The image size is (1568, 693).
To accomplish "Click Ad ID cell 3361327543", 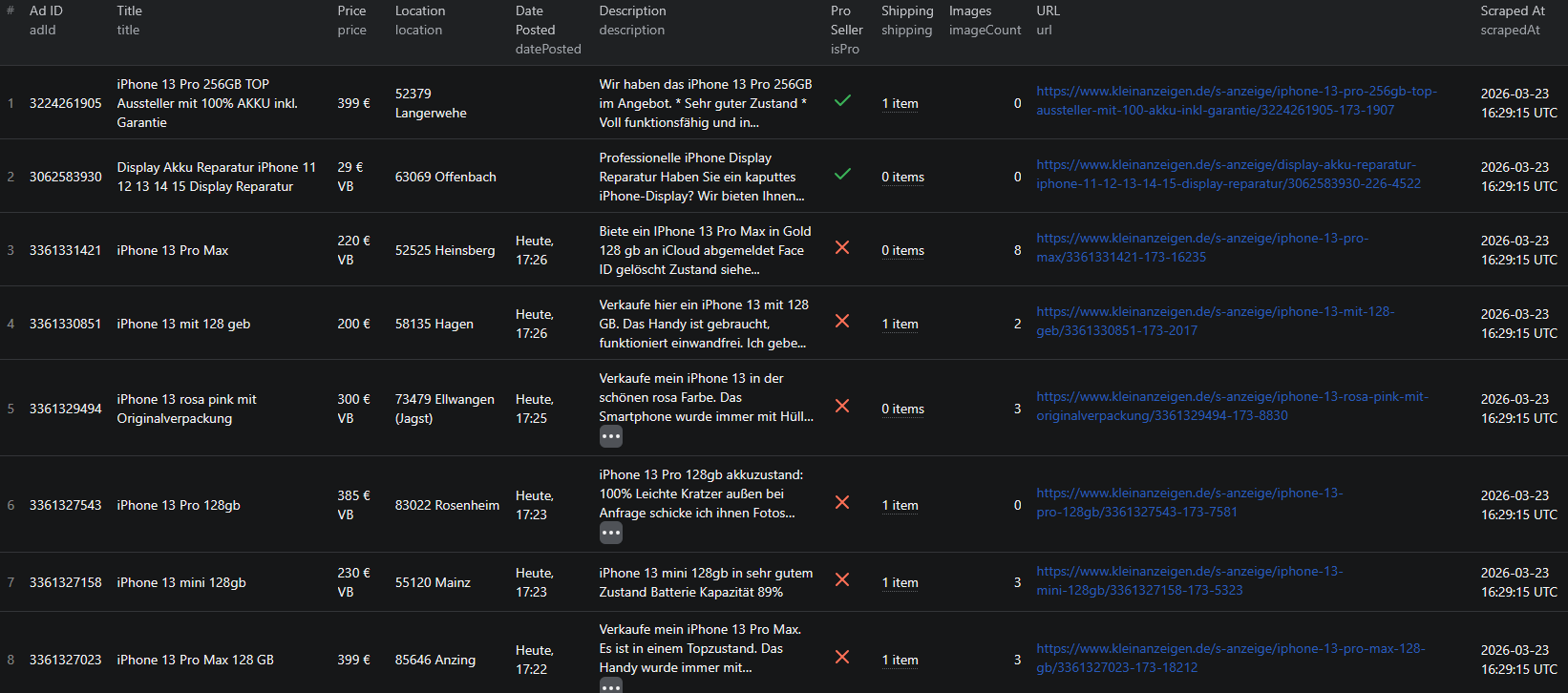I will [x=65, y=506].
